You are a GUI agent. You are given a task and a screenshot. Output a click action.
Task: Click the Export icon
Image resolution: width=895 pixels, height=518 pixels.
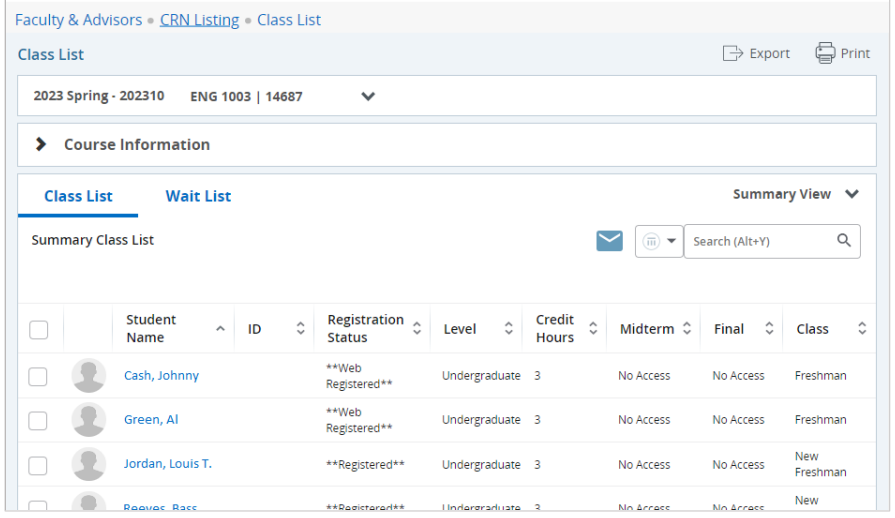[732, 53]
